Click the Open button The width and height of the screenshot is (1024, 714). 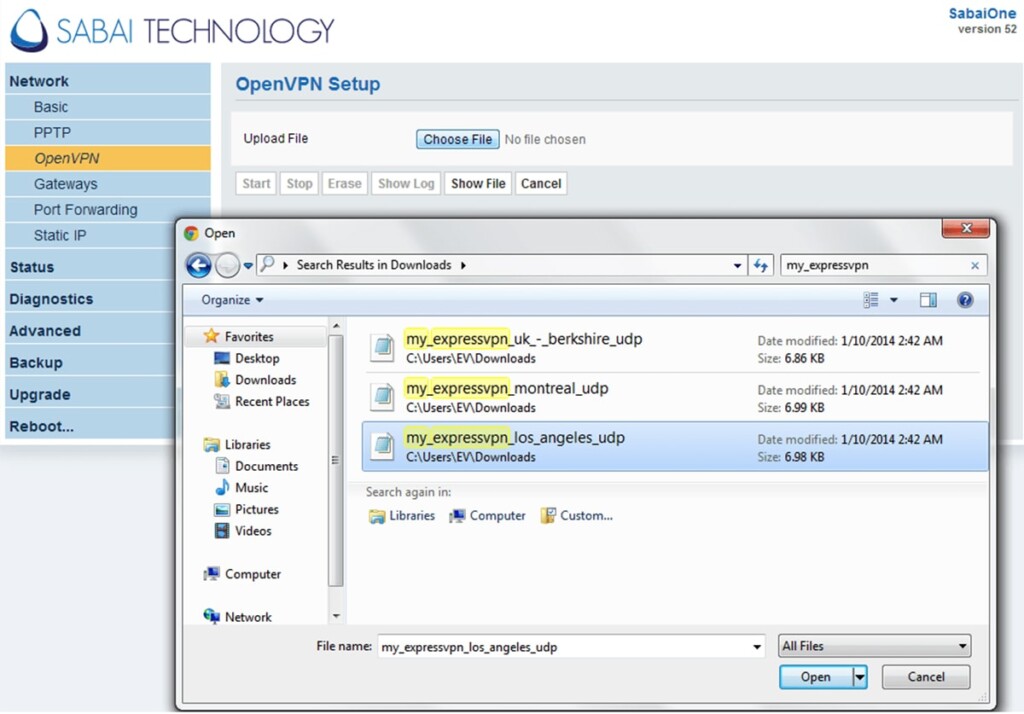(816, 677)
